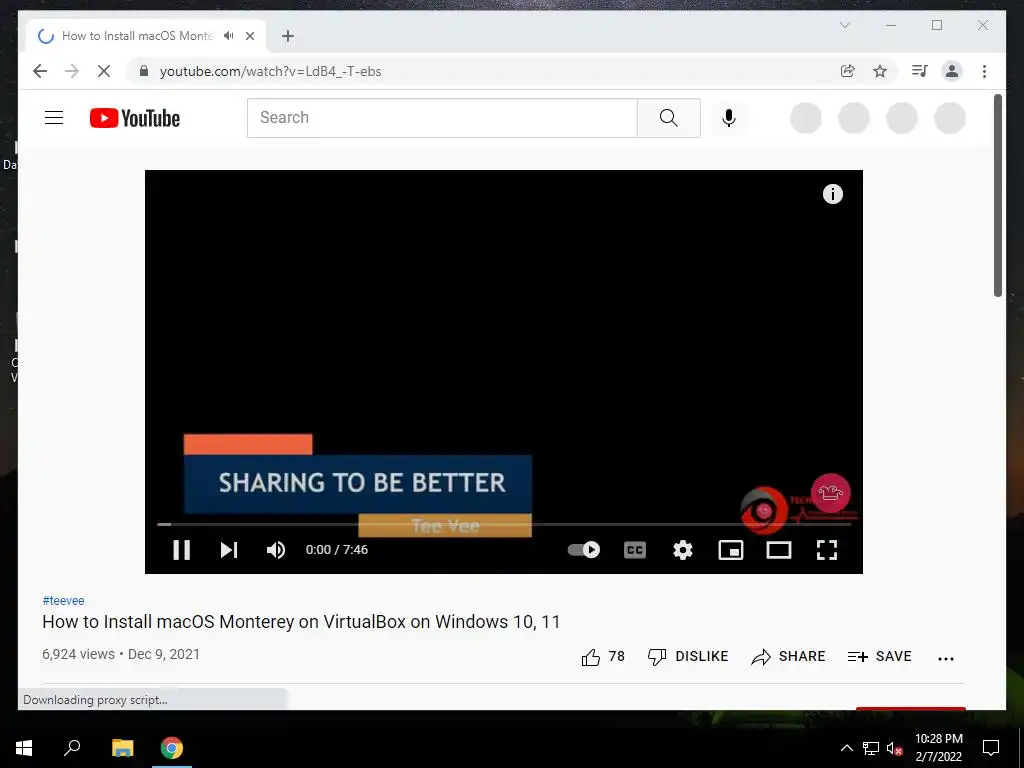
Task: Show hidden system tray icons
Action: point(846,748)
